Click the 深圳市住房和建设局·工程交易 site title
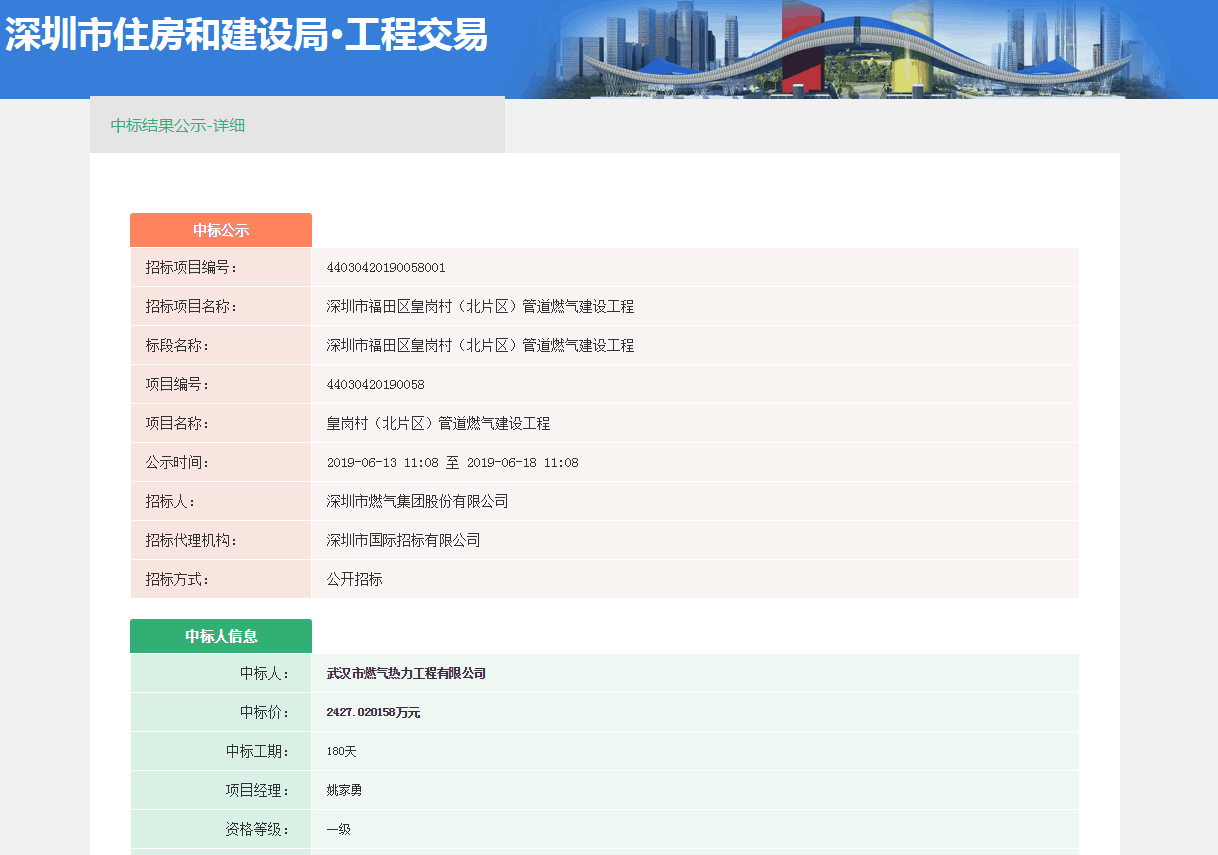This screenshot has height=855, width=1218. (246, 35)
